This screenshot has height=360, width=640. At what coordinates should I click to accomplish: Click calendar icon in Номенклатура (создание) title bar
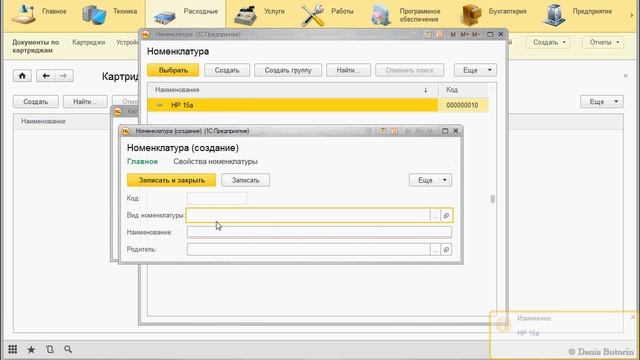point(394,131)
